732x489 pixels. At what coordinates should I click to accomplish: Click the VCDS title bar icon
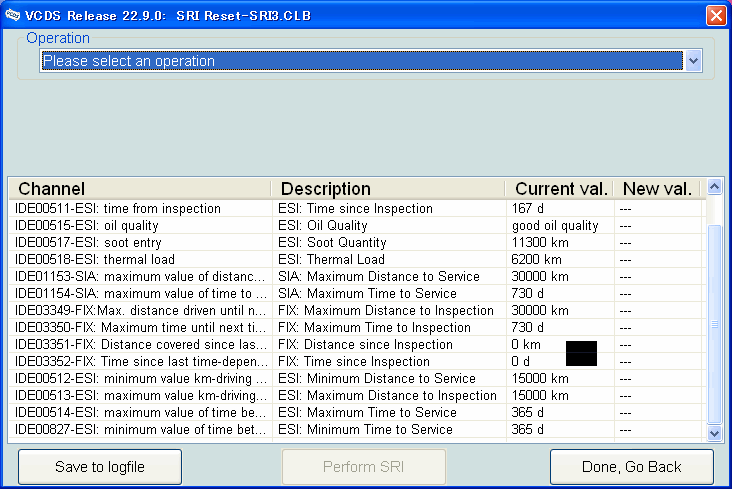click(x=13, y=15)
